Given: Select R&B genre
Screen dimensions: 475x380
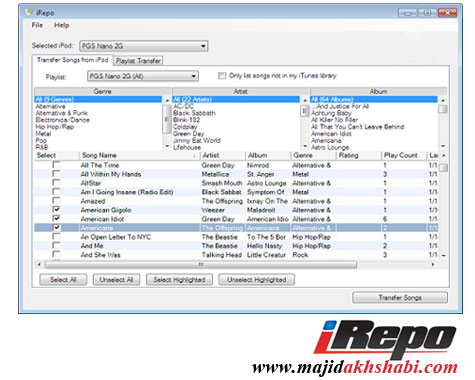Looking at the screenshot, I should pos(42,147).
